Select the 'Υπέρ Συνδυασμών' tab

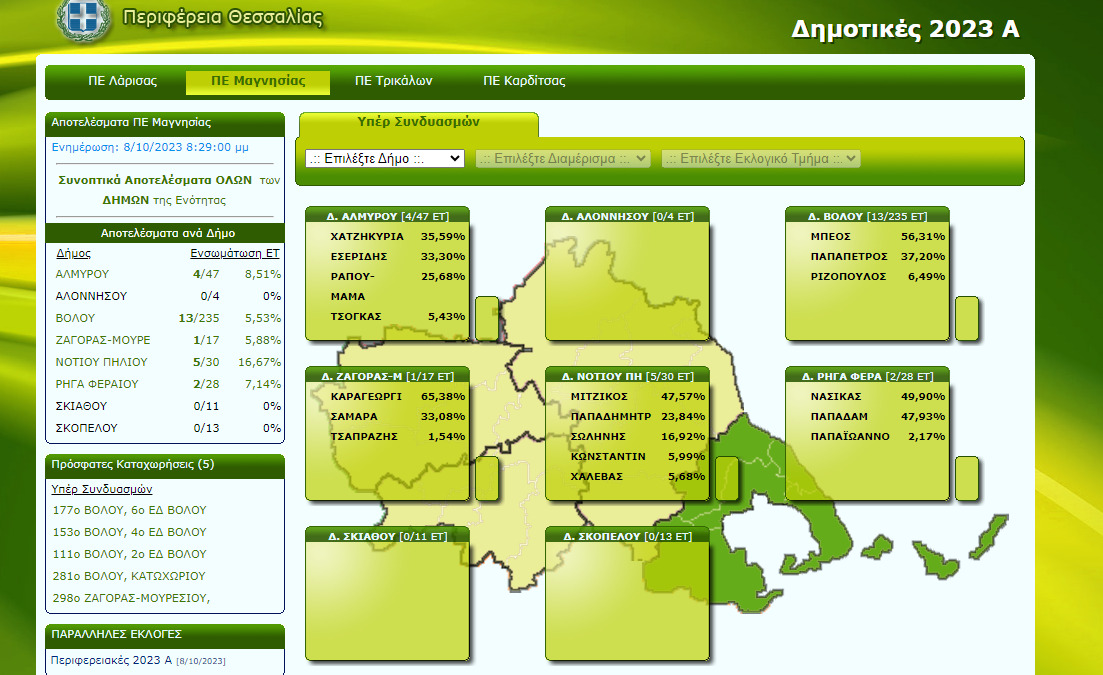tap(419, 122)
